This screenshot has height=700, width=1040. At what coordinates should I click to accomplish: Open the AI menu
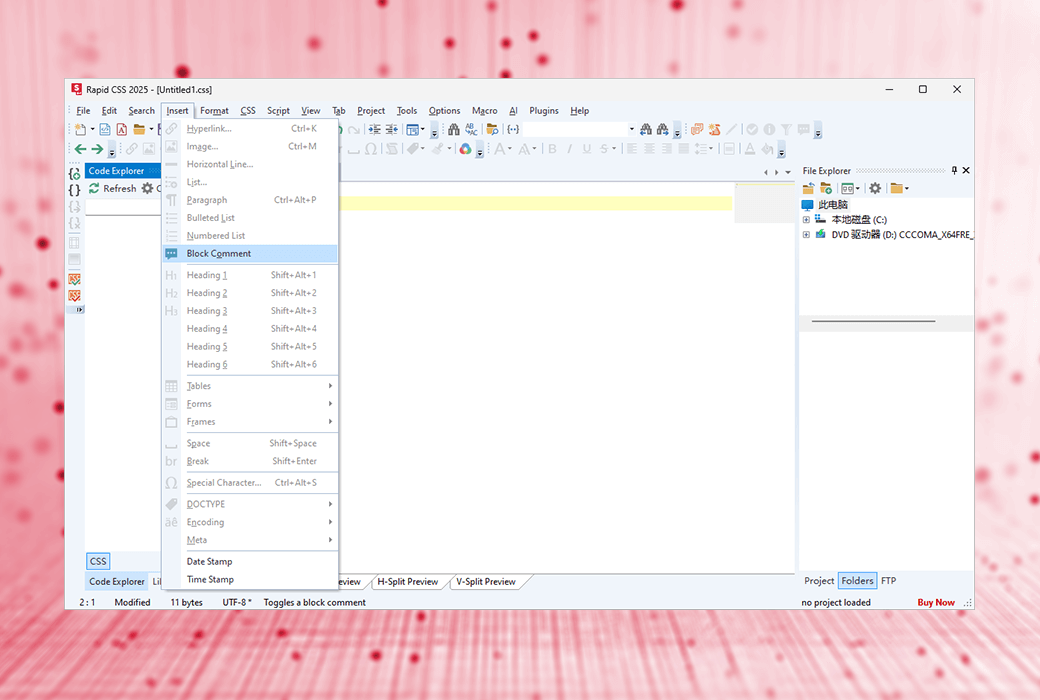pos(513,111)
